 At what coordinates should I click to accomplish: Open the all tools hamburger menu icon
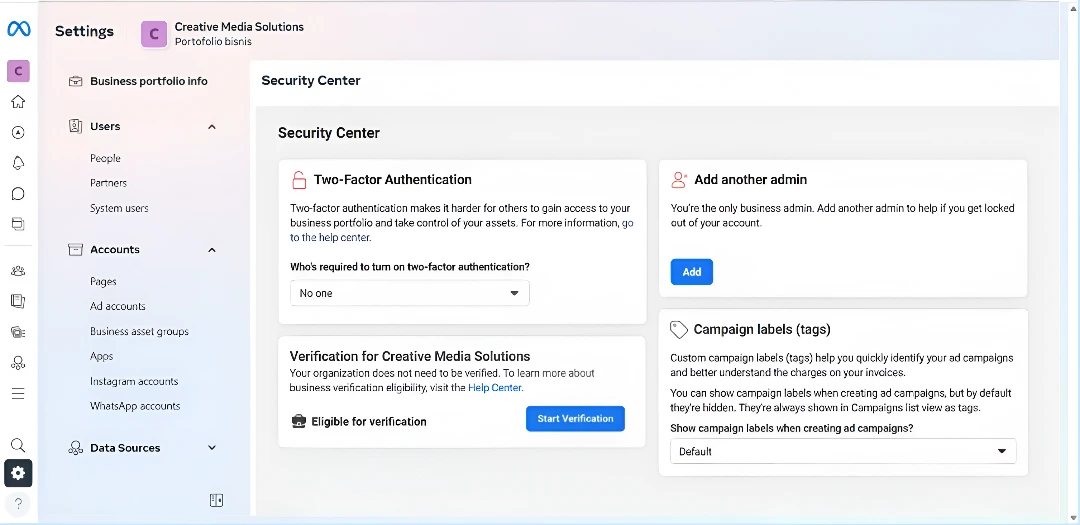tap(18, 393)
